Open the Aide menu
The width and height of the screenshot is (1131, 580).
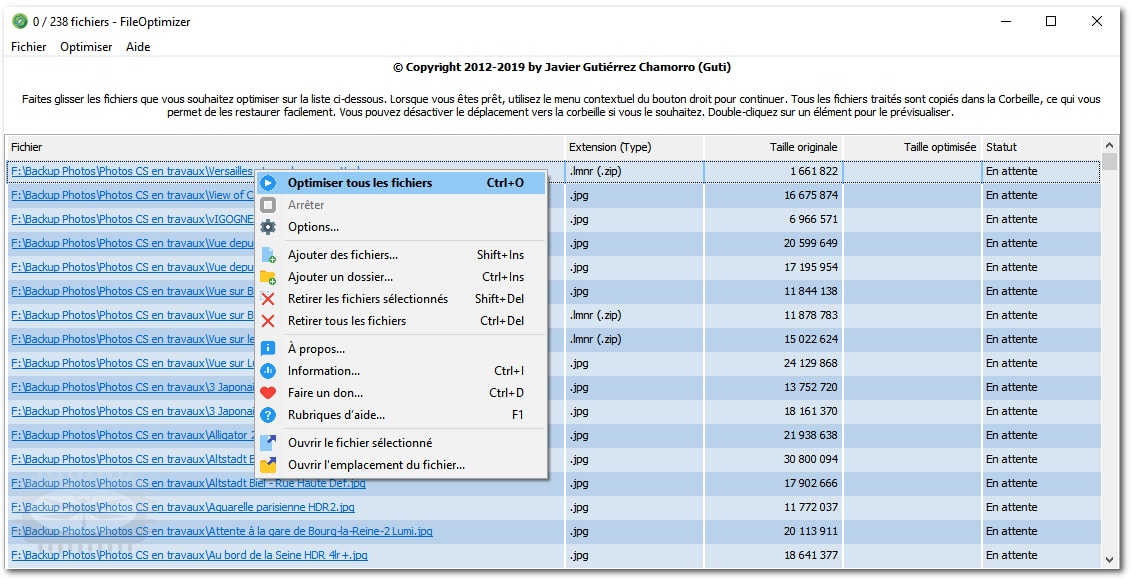point(138,47)
